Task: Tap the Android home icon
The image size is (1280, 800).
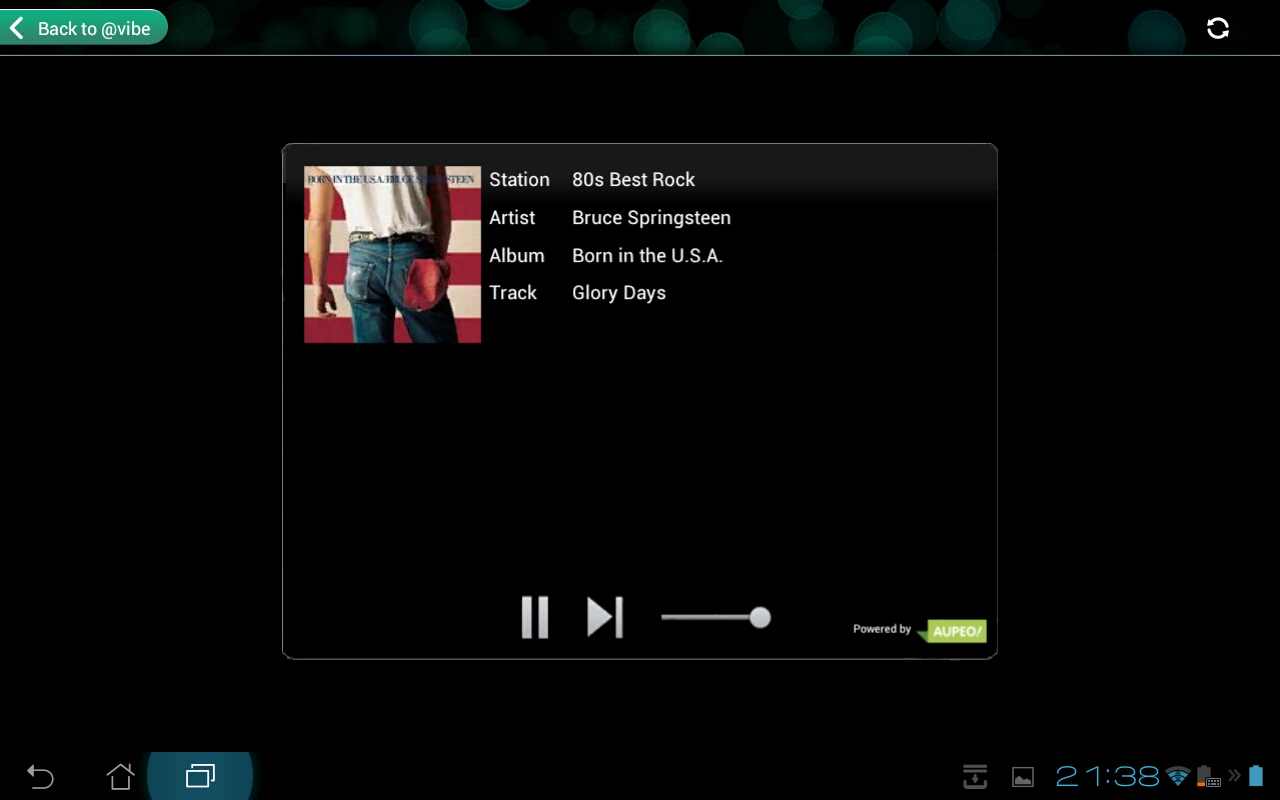Action: [x=120, y=776]
